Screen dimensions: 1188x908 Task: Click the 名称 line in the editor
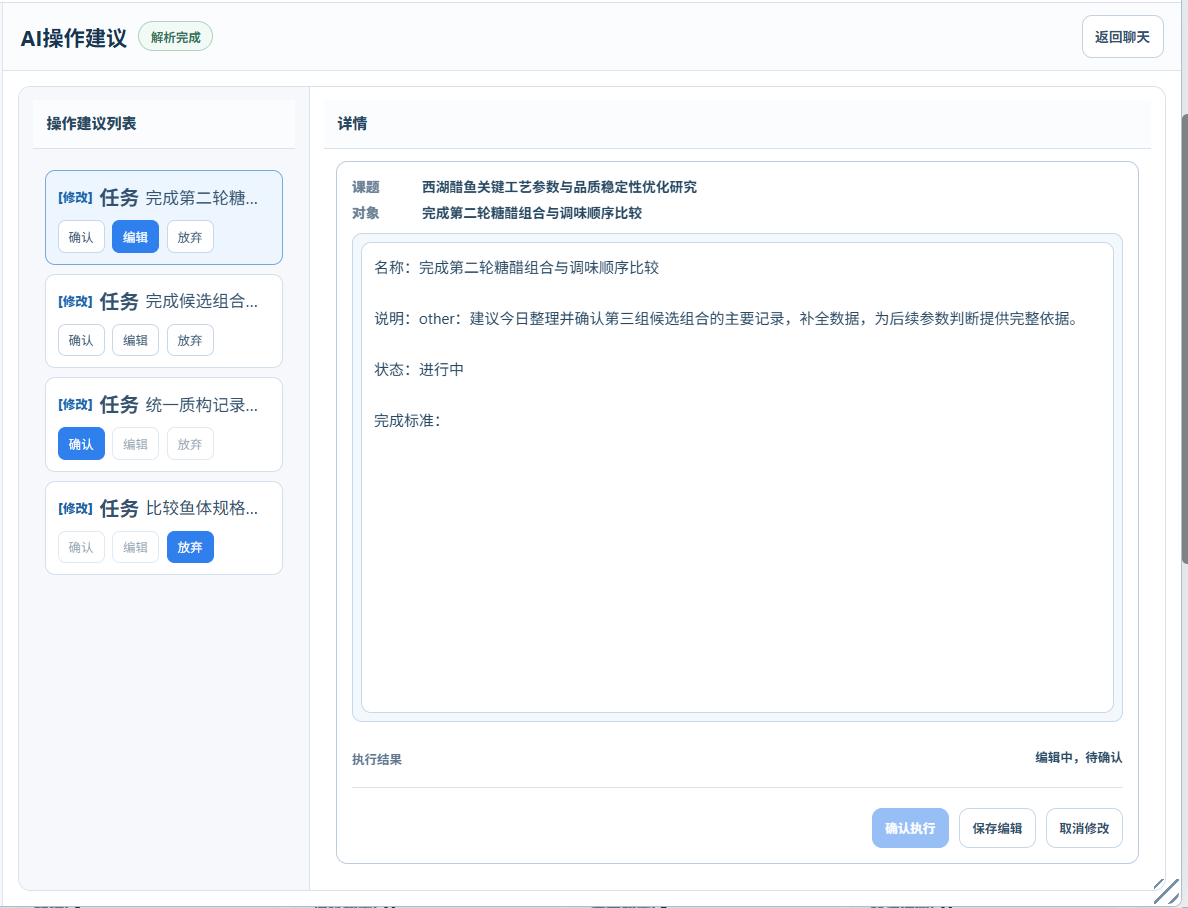(x=517, y=268)
